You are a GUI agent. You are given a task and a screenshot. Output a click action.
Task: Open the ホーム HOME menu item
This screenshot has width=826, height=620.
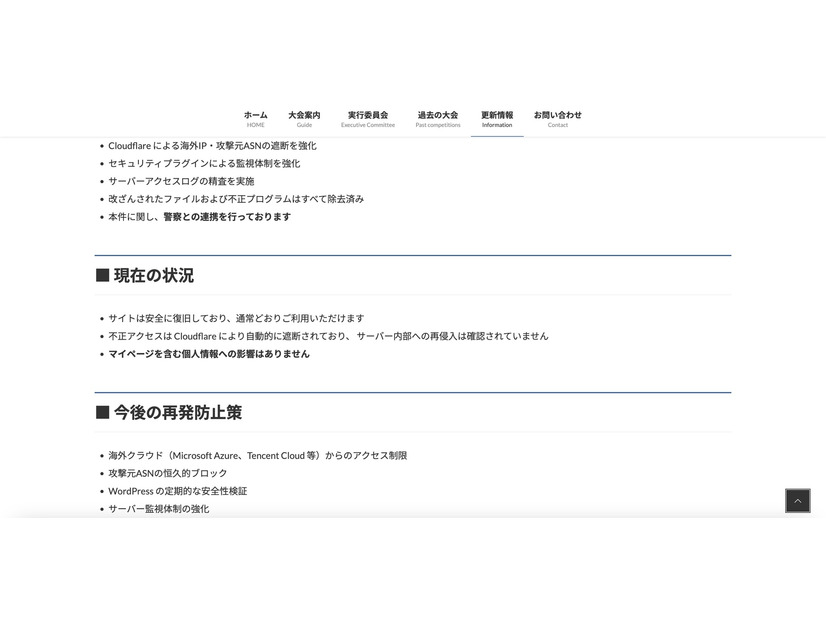(255, 119)
